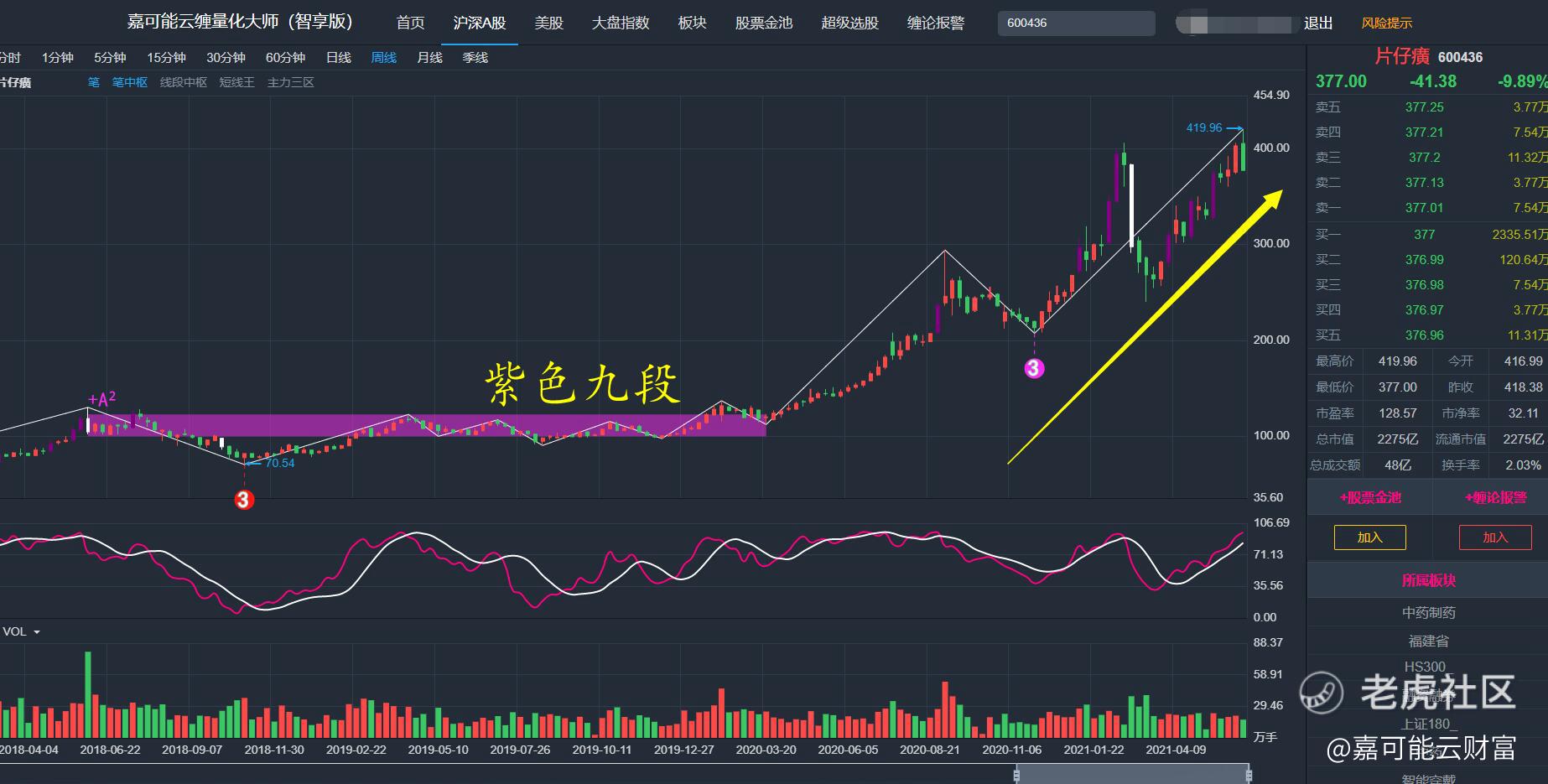Switch chart to 5分钟 period

(110, 57)
